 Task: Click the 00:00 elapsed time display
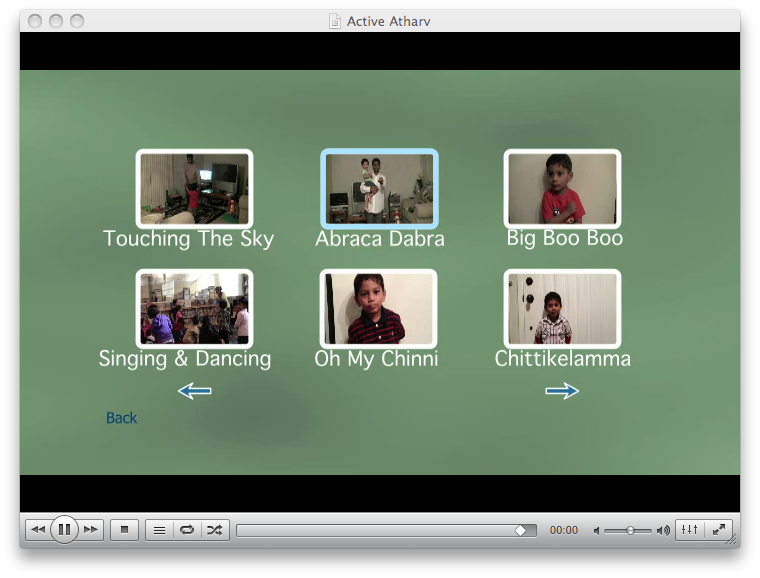pyautogui.click(x=564, y=530)
